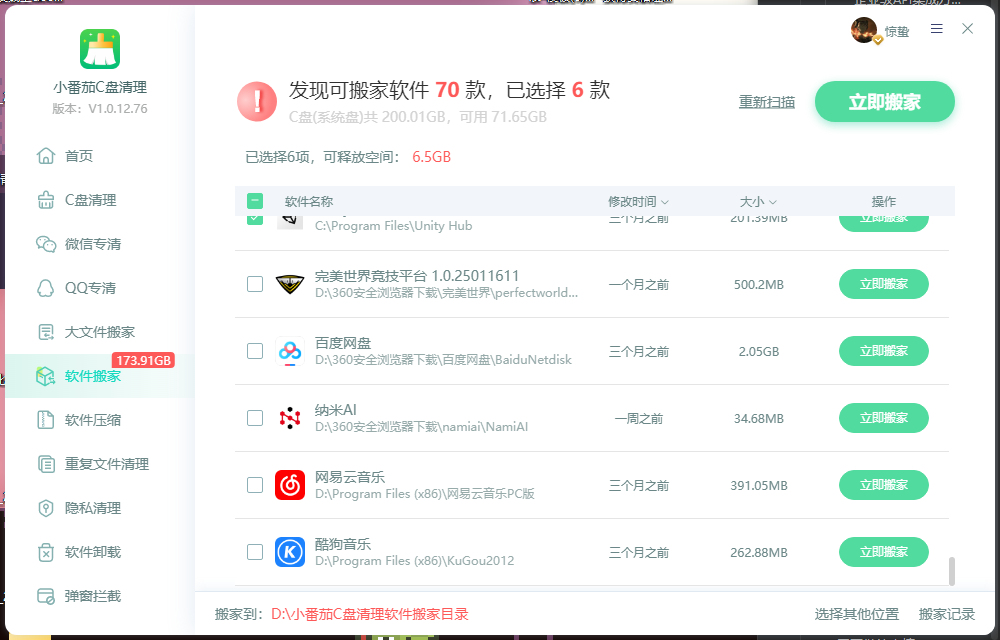Screen dimensions: 1000x640
Task: Open C盘清理 in the sidebar
Action: coord(100,200)
